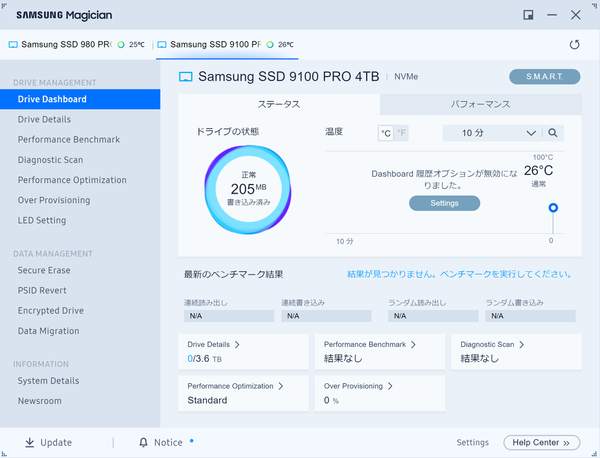Click the run benchmark link 結果が見つかりません
Image resolution: width=600 pixels, height=458 pixels.
(459, 274)
